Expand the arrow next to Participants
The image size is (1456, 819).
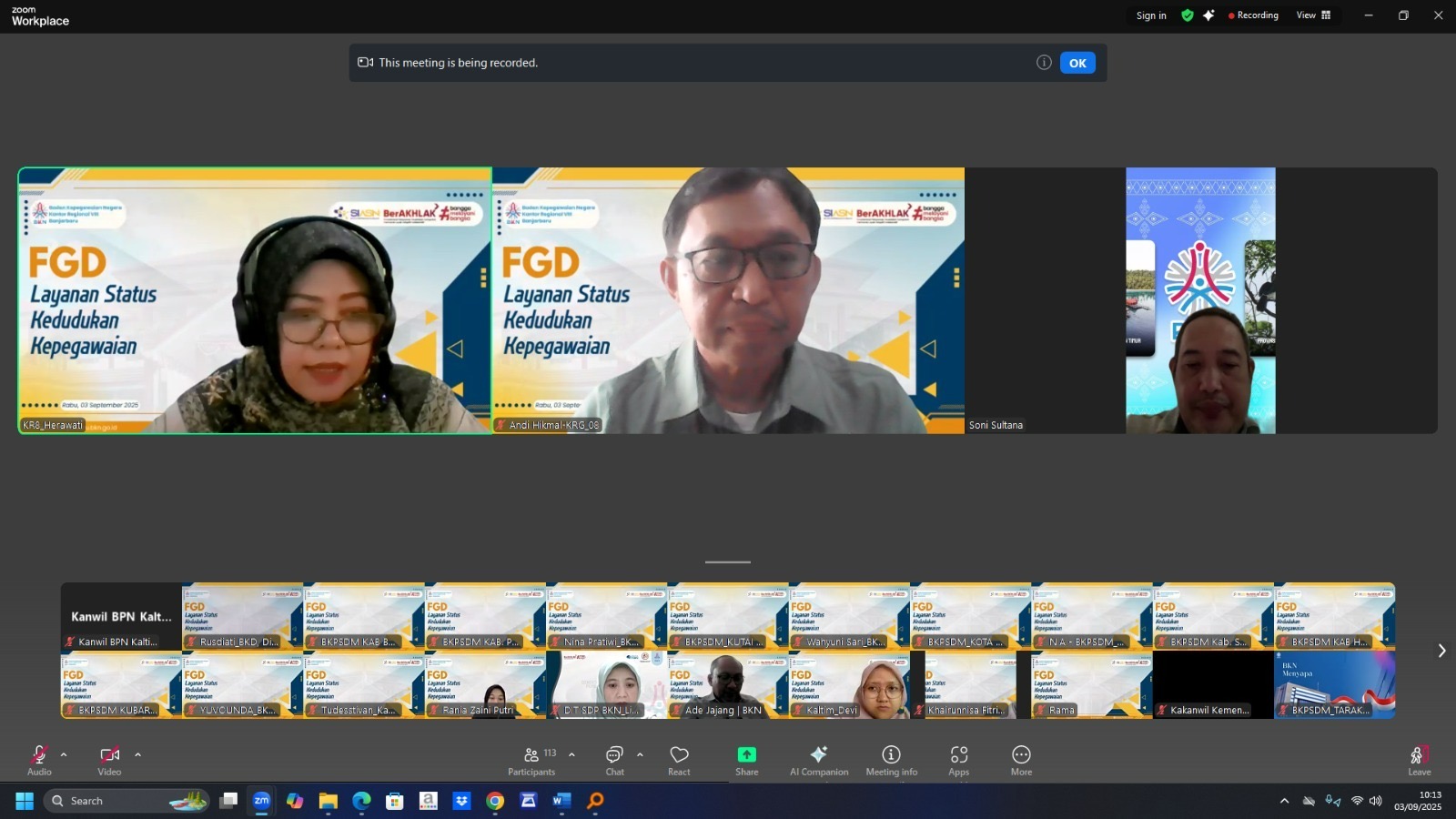click(x=571, y=754)
